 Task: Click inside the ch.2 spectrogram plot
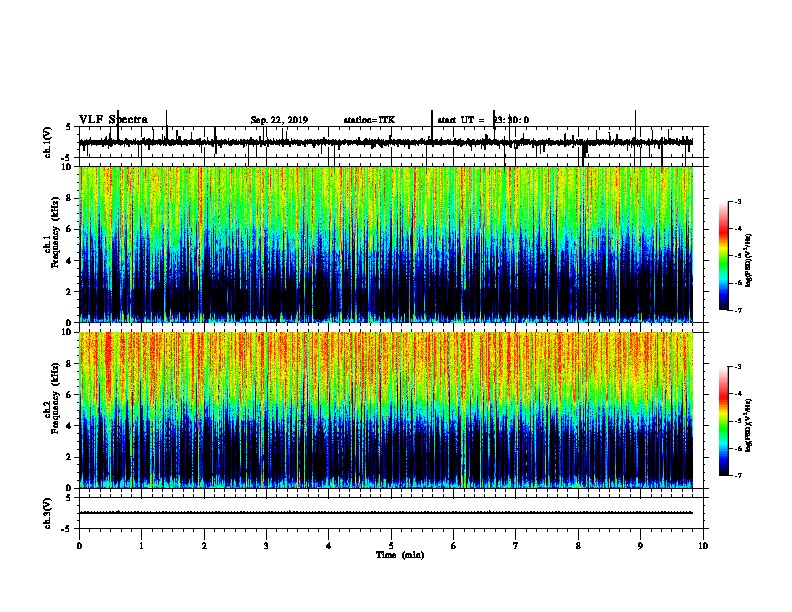[386, 410]
